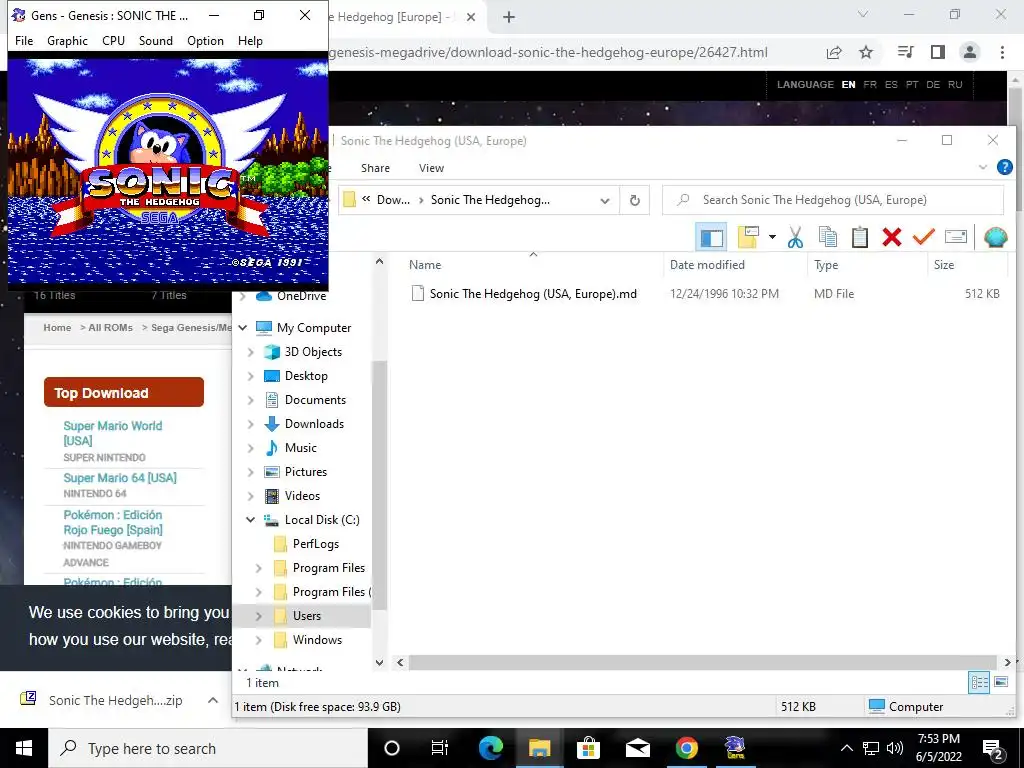Expand the Explorer ribbon chevron
Viewport: 1024px width, 768px height.
click(983, 167)
